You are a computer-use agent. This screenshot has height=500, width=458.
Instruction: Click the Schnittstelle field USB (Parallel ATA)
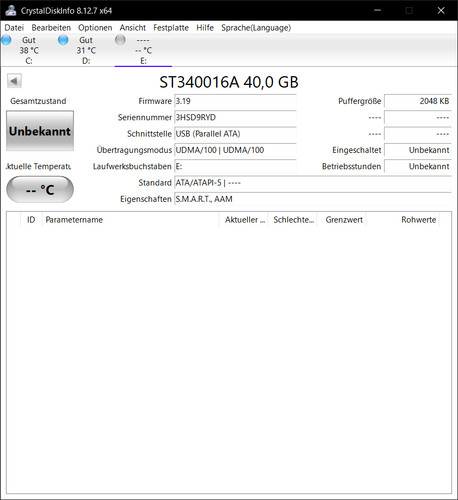click(x=235, y=134)
